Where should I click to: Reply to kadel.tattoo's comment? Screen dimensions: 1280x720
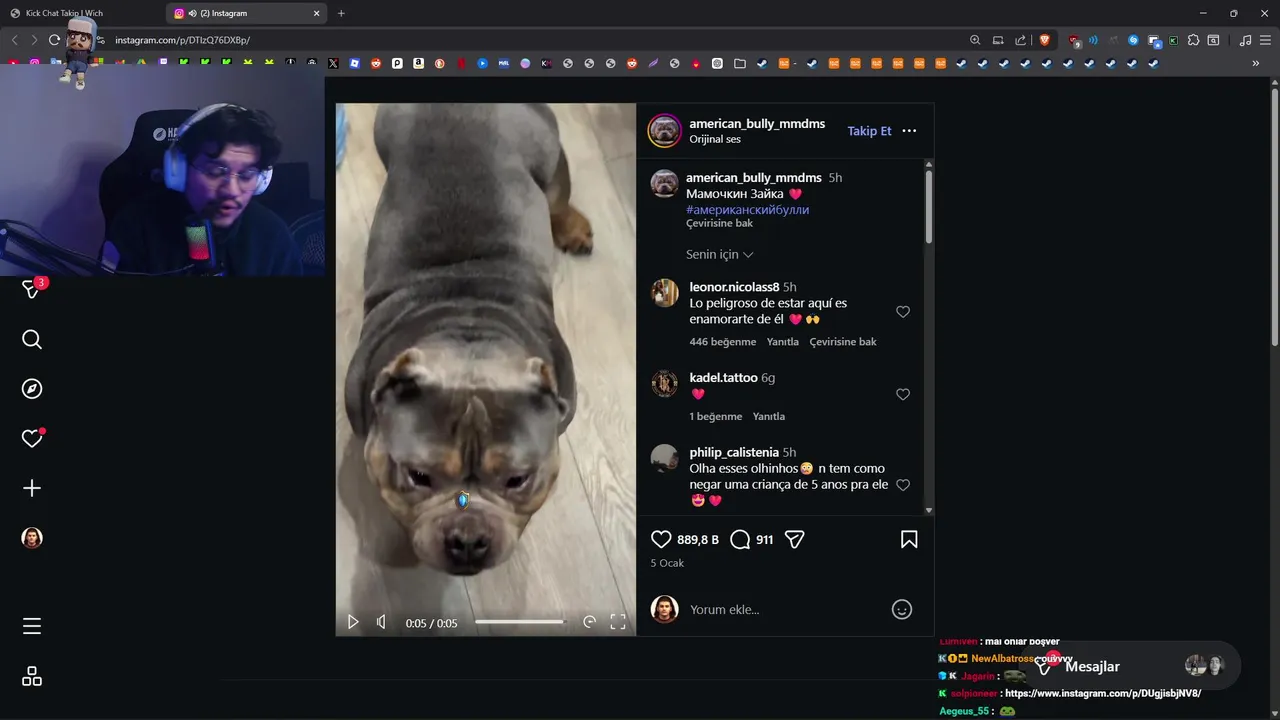[x=768, y=416]
